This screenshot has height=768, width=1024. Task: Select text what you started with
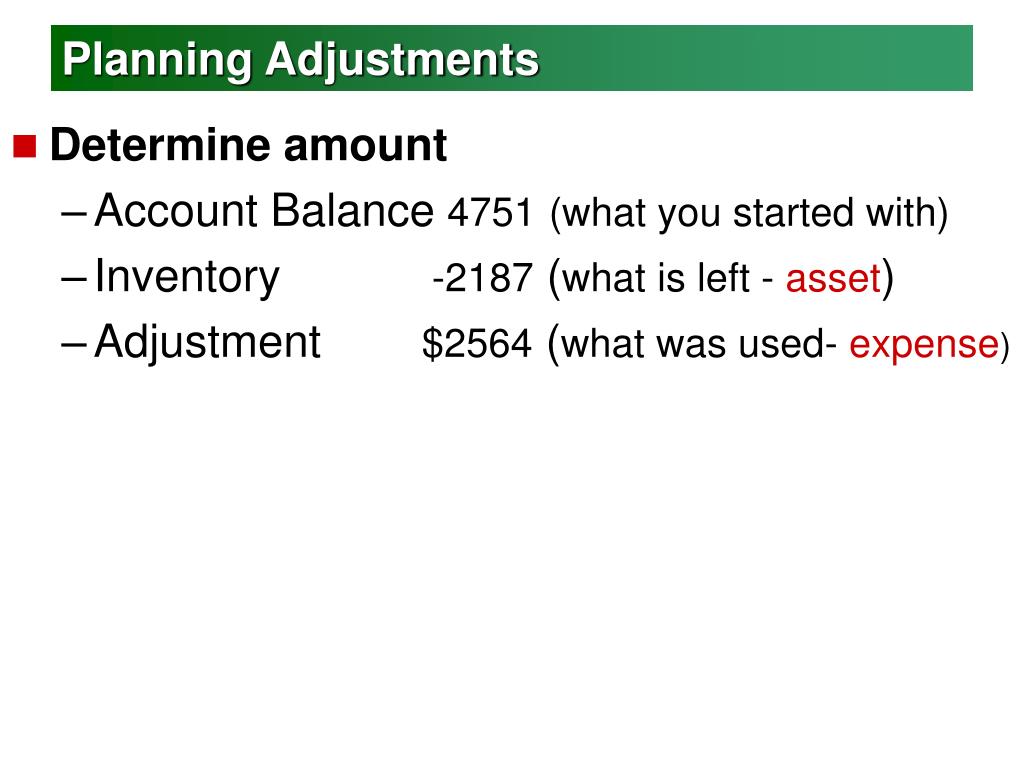[x=749, y=214]
